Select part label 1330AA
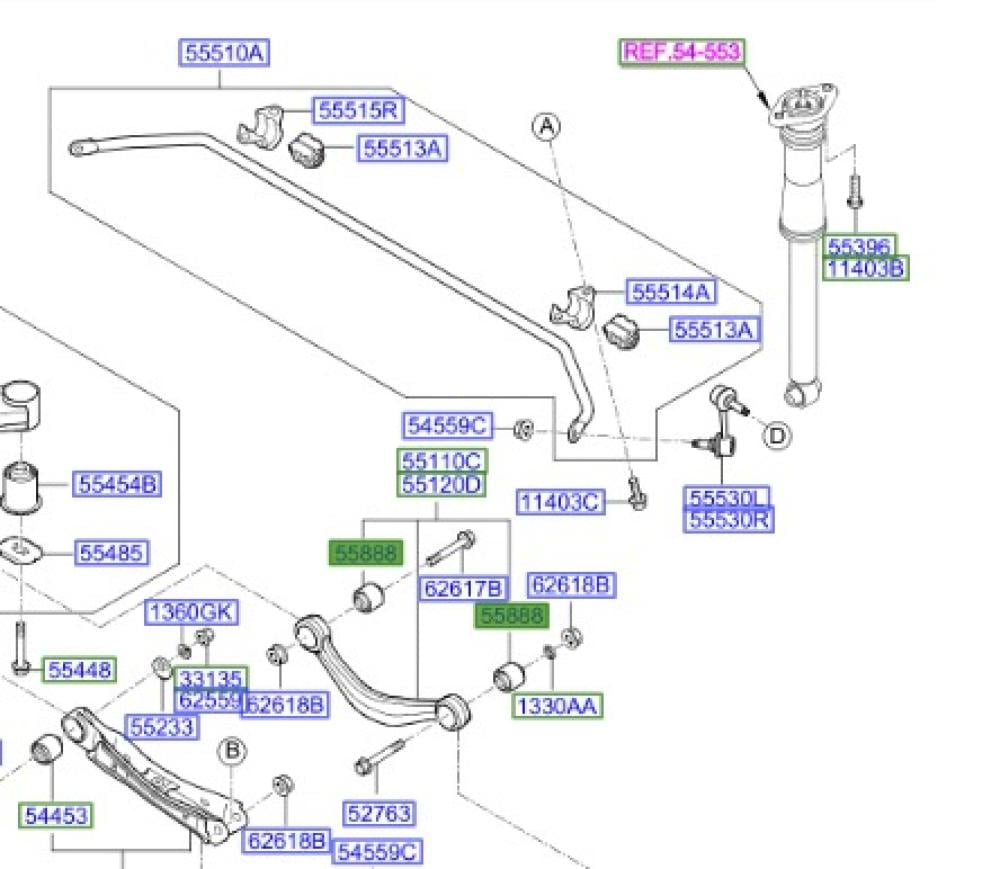This screenshot has width=1000, height=869. [x=556, y=706]
